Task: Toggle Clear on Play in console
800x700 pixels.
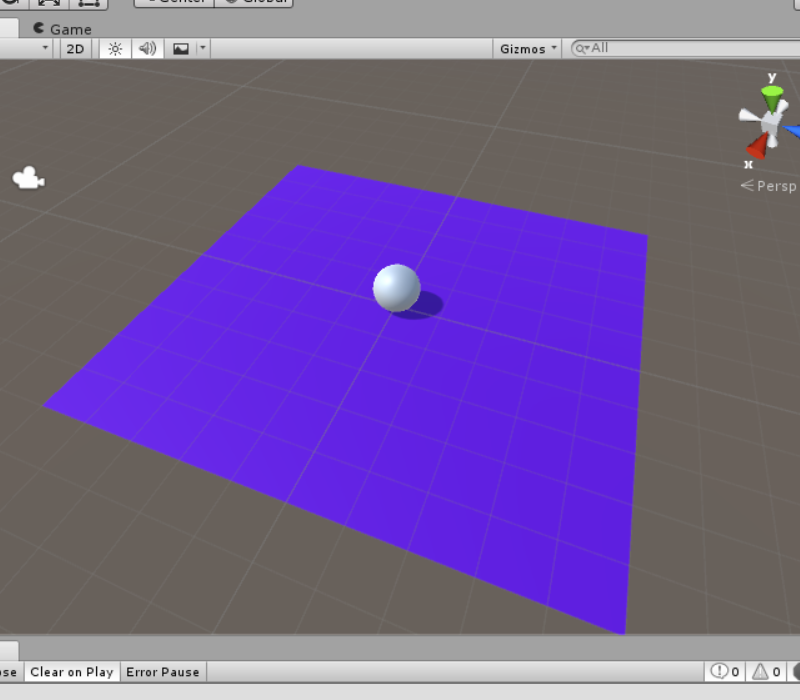Action: (71, 672)
